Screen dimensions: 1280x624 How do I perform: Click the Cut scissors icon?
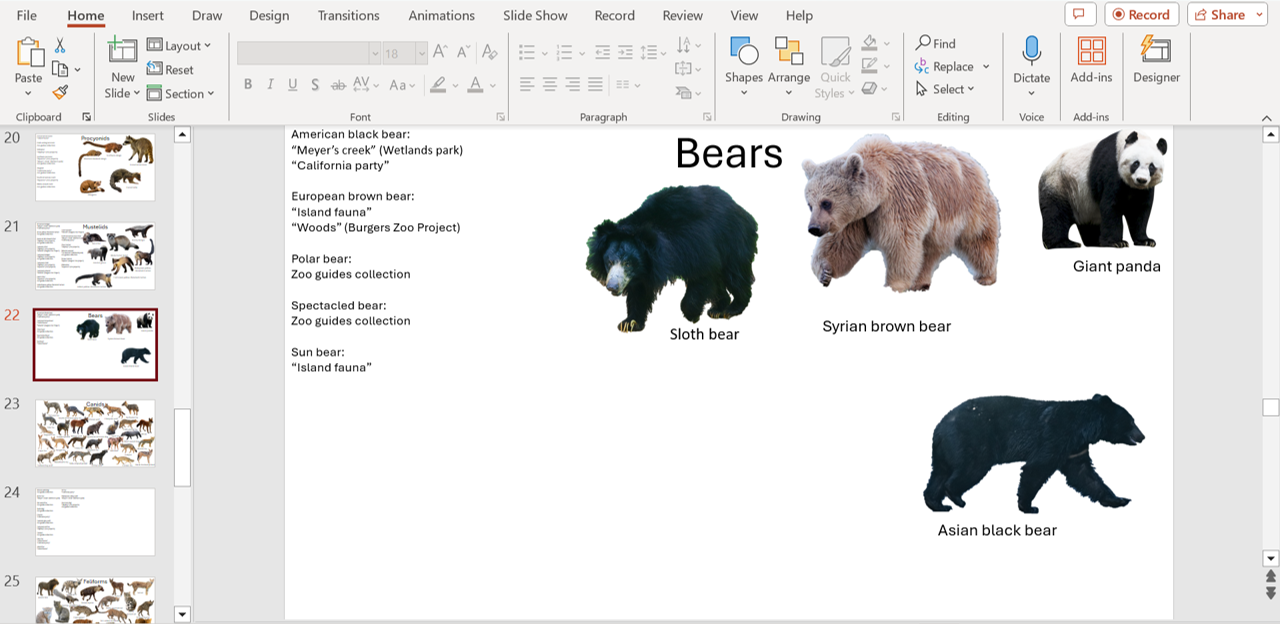pyautogui.click(x=60, y=45)
